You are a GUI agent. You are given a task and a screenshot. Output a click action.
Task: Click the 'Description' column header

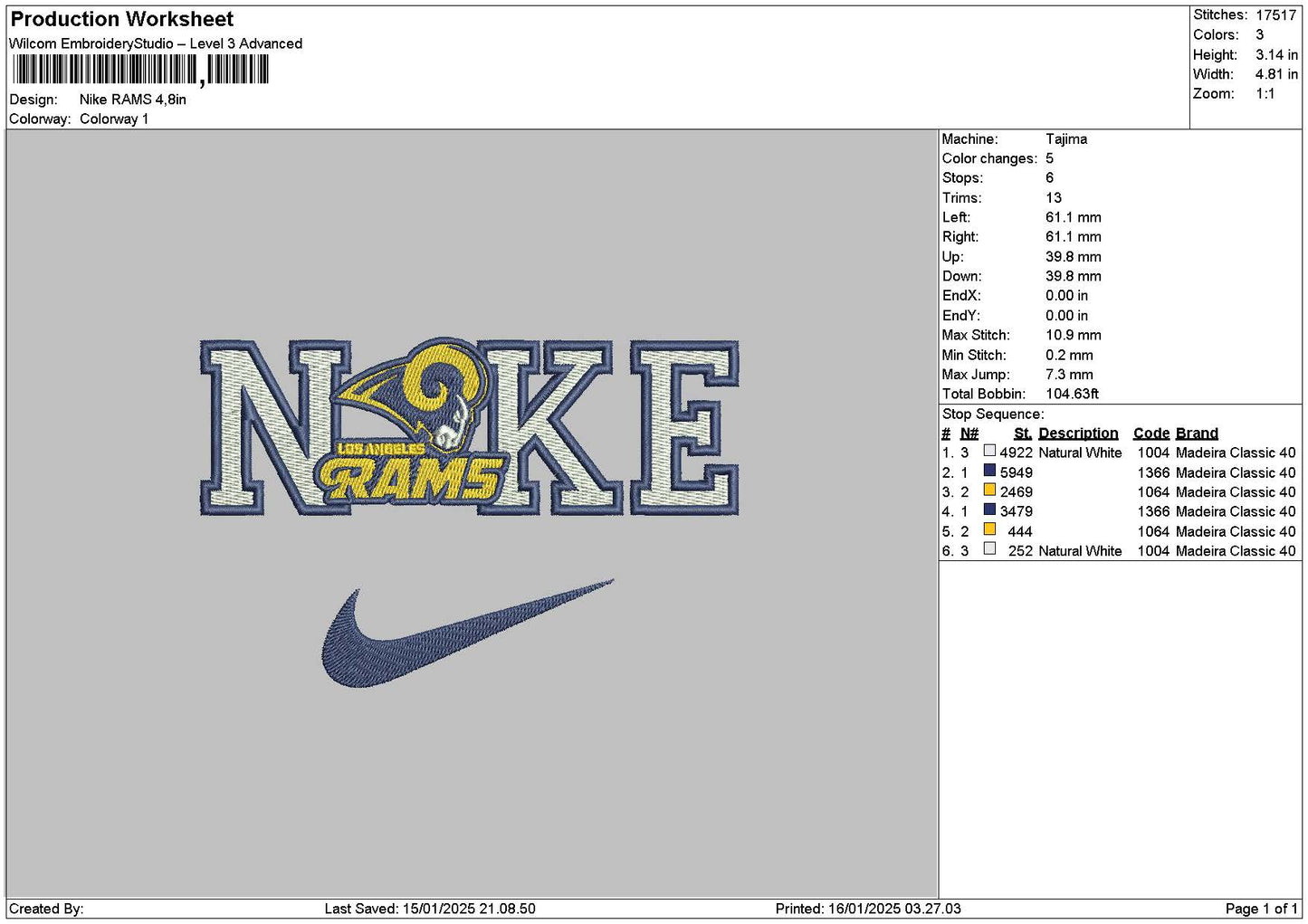pyautogui.click(x=1078, y=433)
